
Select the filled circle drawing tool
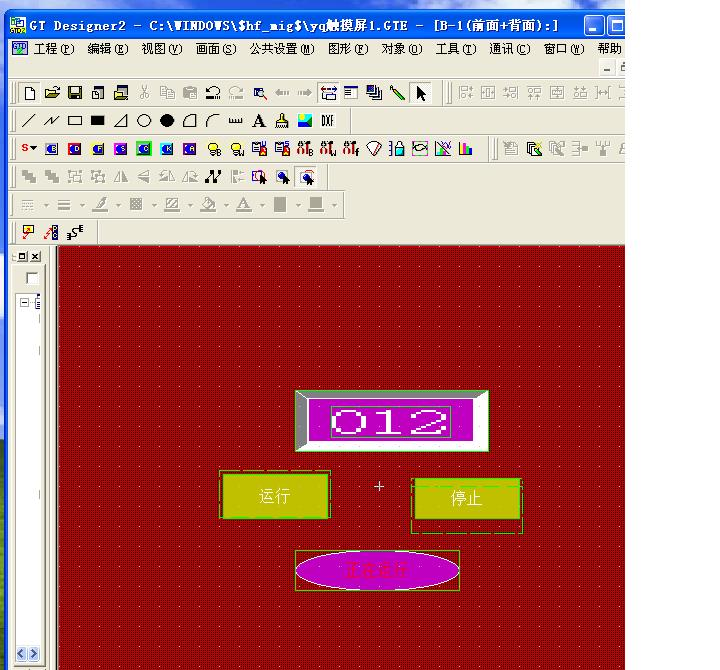(x=167, y=121)
